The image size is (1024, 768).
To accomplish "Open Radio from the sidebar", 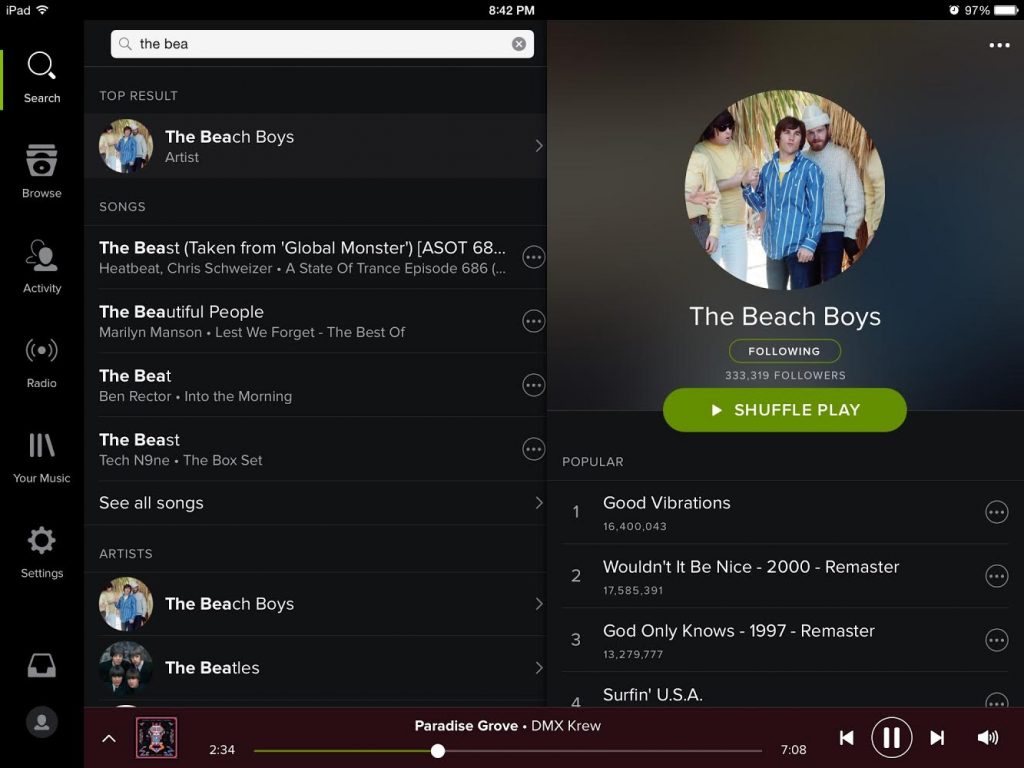I will tap(42, 361).
